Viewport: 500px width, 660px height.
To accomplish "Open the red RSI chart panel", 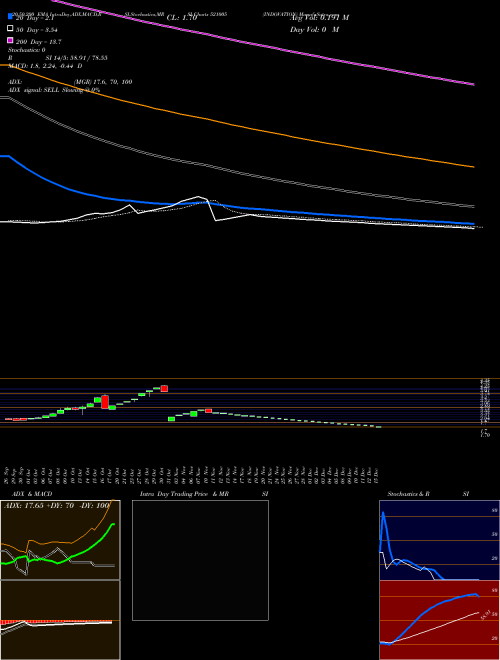I will (x=439, y=620).
